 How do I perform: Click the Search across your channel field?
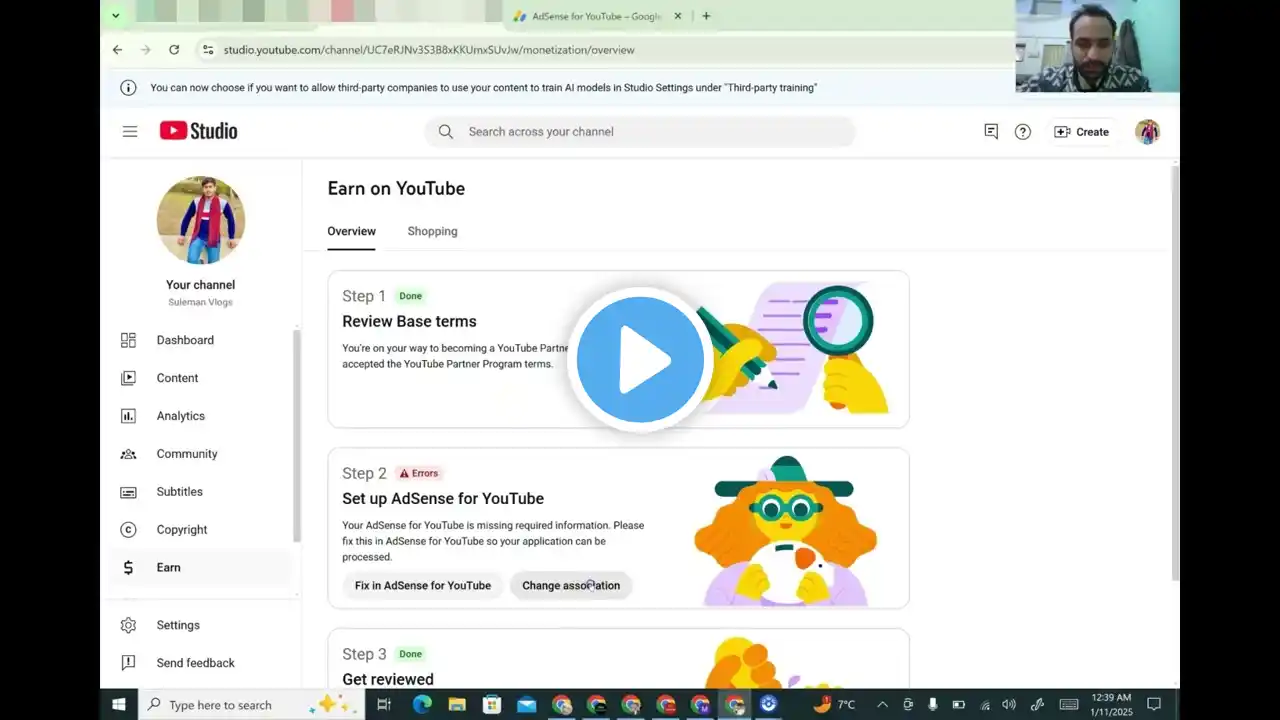coord(640,132)
